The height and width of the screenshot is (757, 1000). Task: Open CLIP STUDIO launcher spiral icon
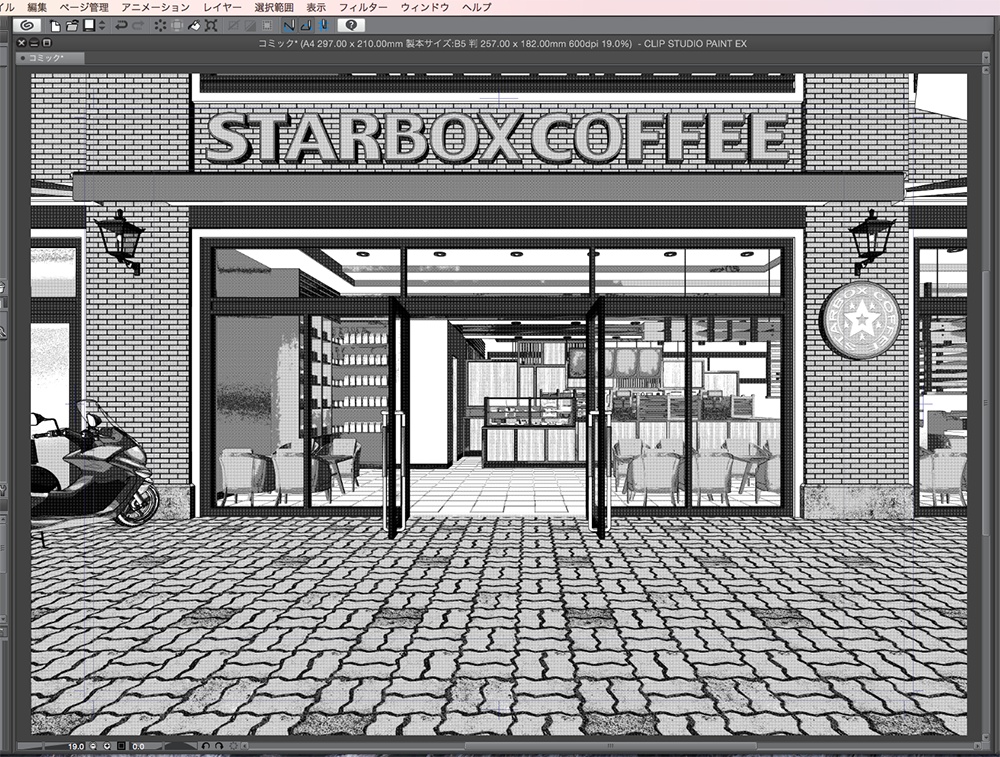pyautogui.click(x=27, y=25)
